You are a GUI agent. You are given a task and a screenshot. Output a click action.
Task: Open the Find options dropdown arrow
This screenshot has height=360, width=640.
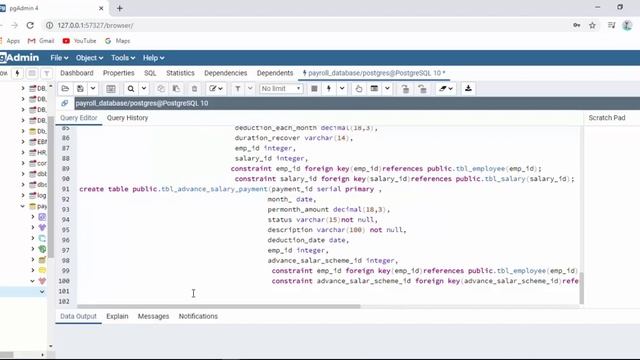pyautogui.click(x=144, y=89)
